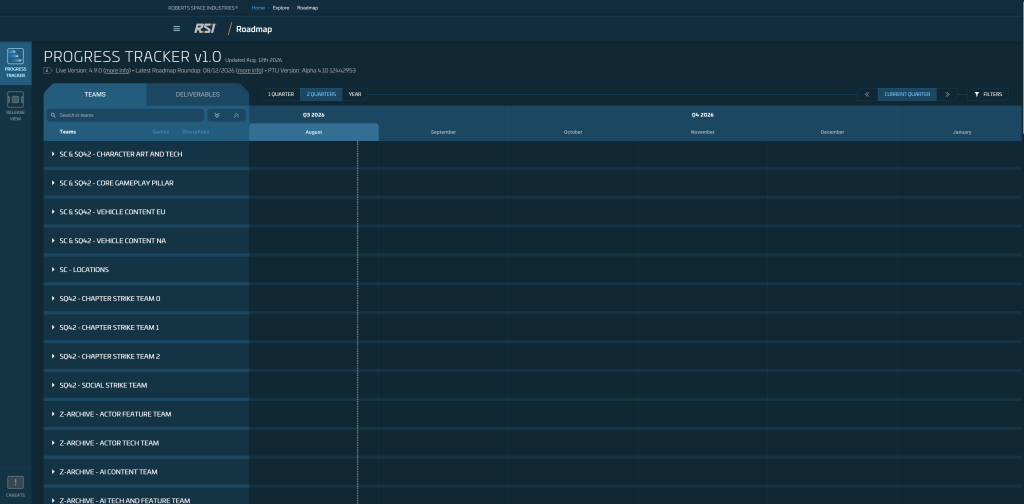Expand SQ42 - Chapter Strike Team 1
Screen dimensions: 1024x504
click(146, 328)
